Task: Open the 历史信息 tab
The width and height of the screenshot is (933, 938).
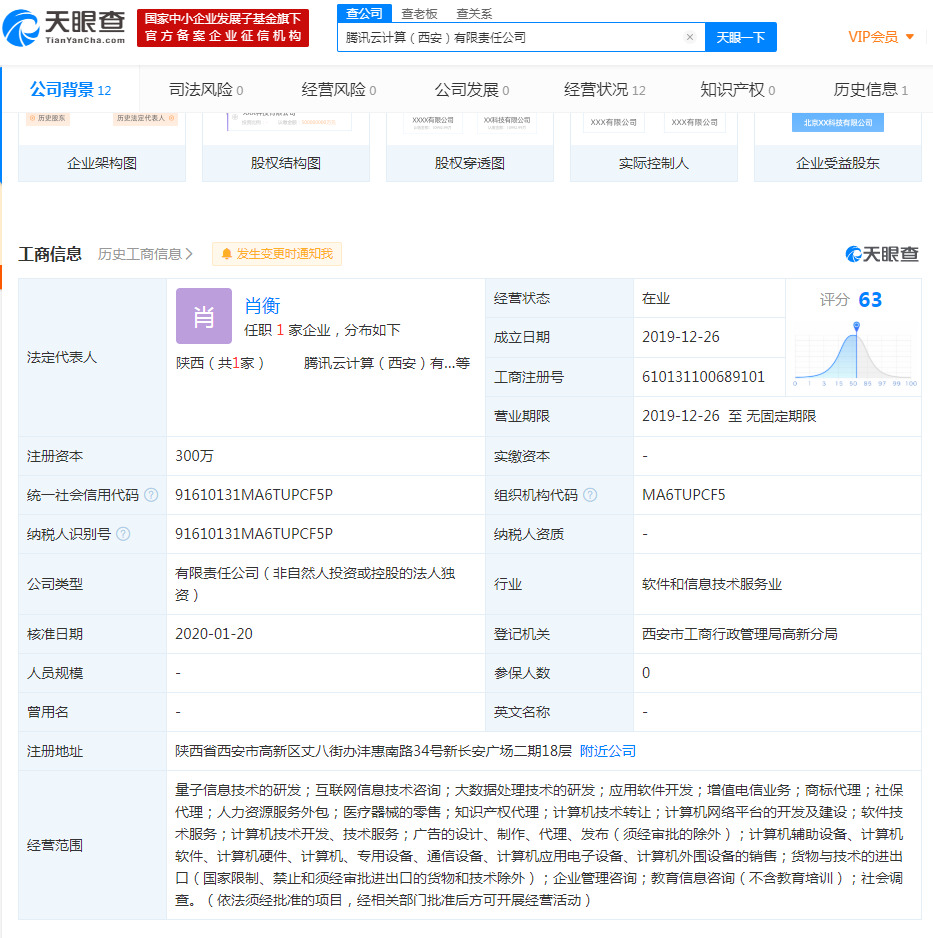Action: [870, 90]
